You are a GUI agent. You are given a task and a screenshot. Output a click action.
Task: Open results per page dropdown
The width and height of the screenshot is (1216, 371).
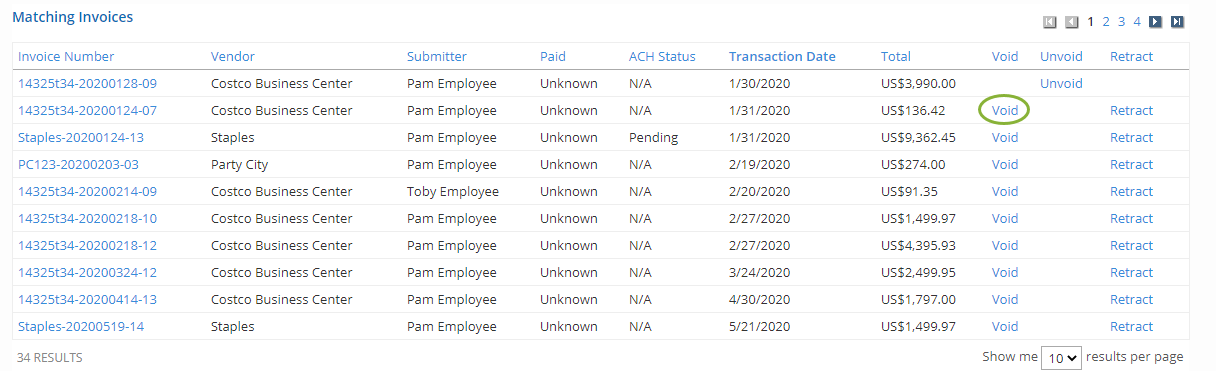click(x=1061, y=357)
